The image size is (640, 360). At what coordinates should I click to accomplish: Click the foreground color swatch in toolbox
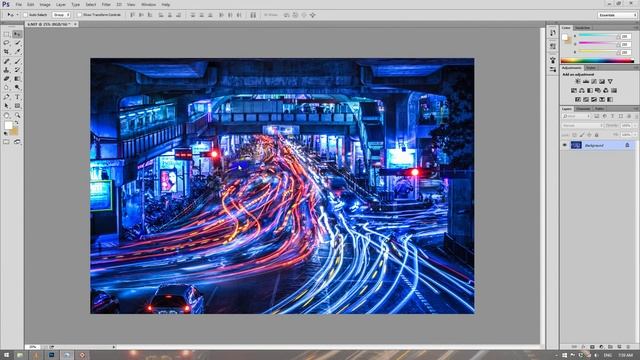pos(8,126)
